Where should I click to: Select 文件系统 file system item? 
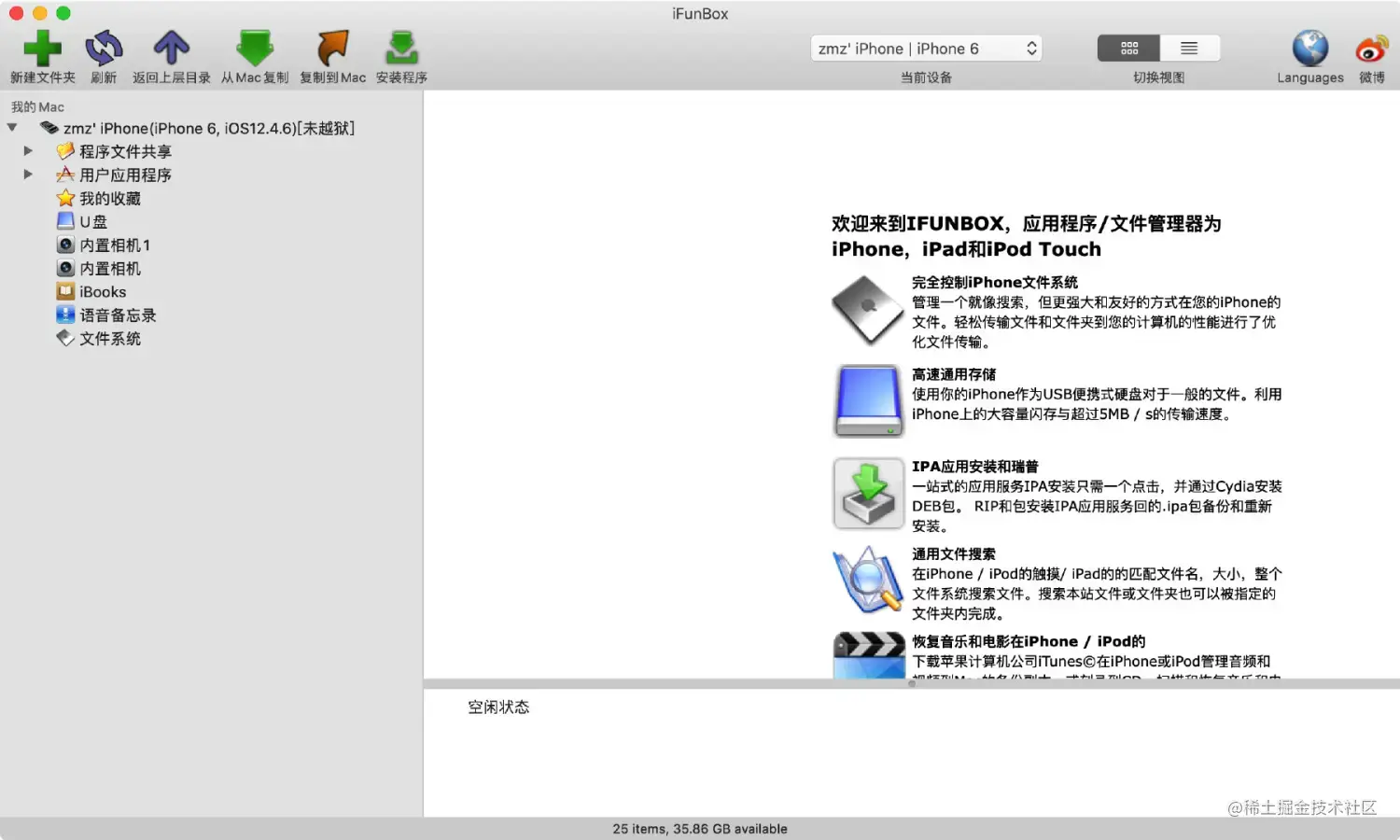point(110,338)
